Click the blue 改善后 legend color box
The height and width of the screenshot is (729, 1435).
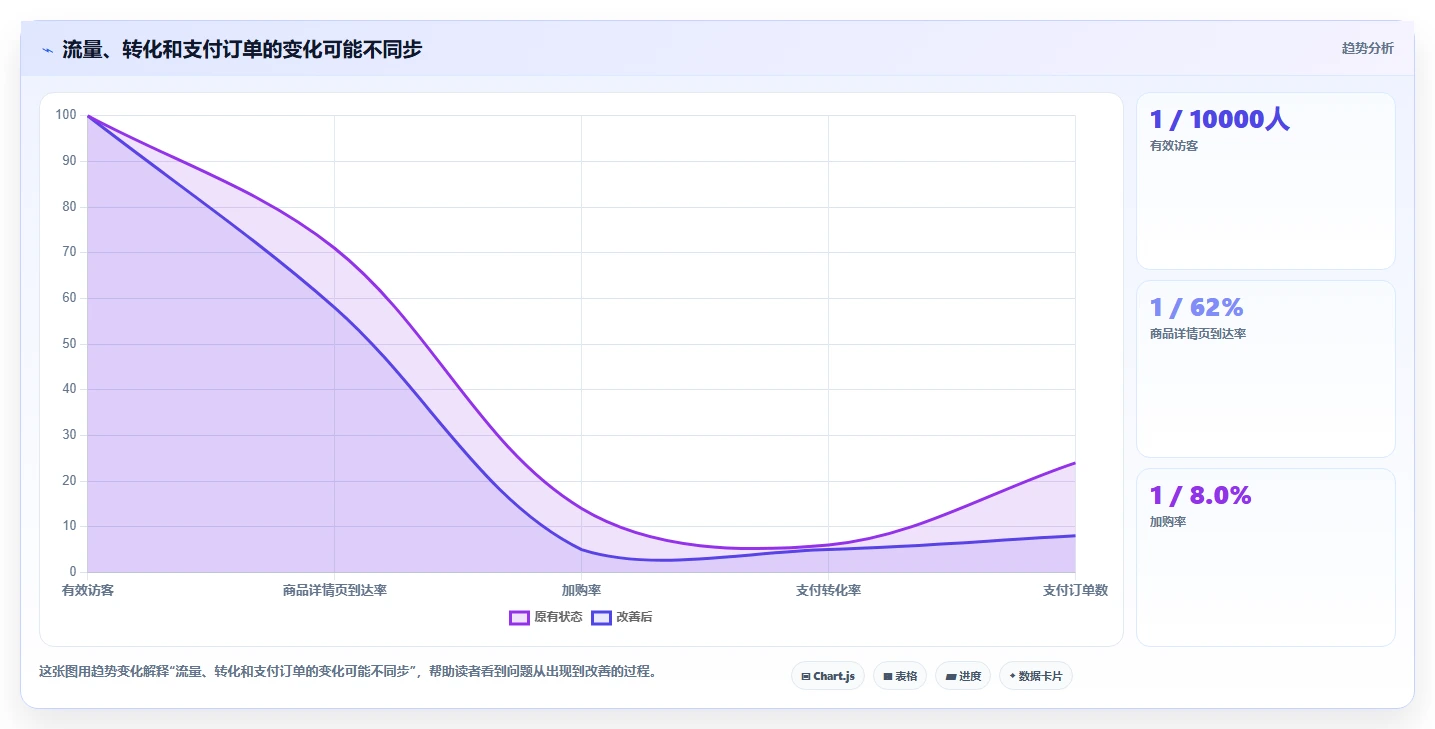tap(601, 617)
